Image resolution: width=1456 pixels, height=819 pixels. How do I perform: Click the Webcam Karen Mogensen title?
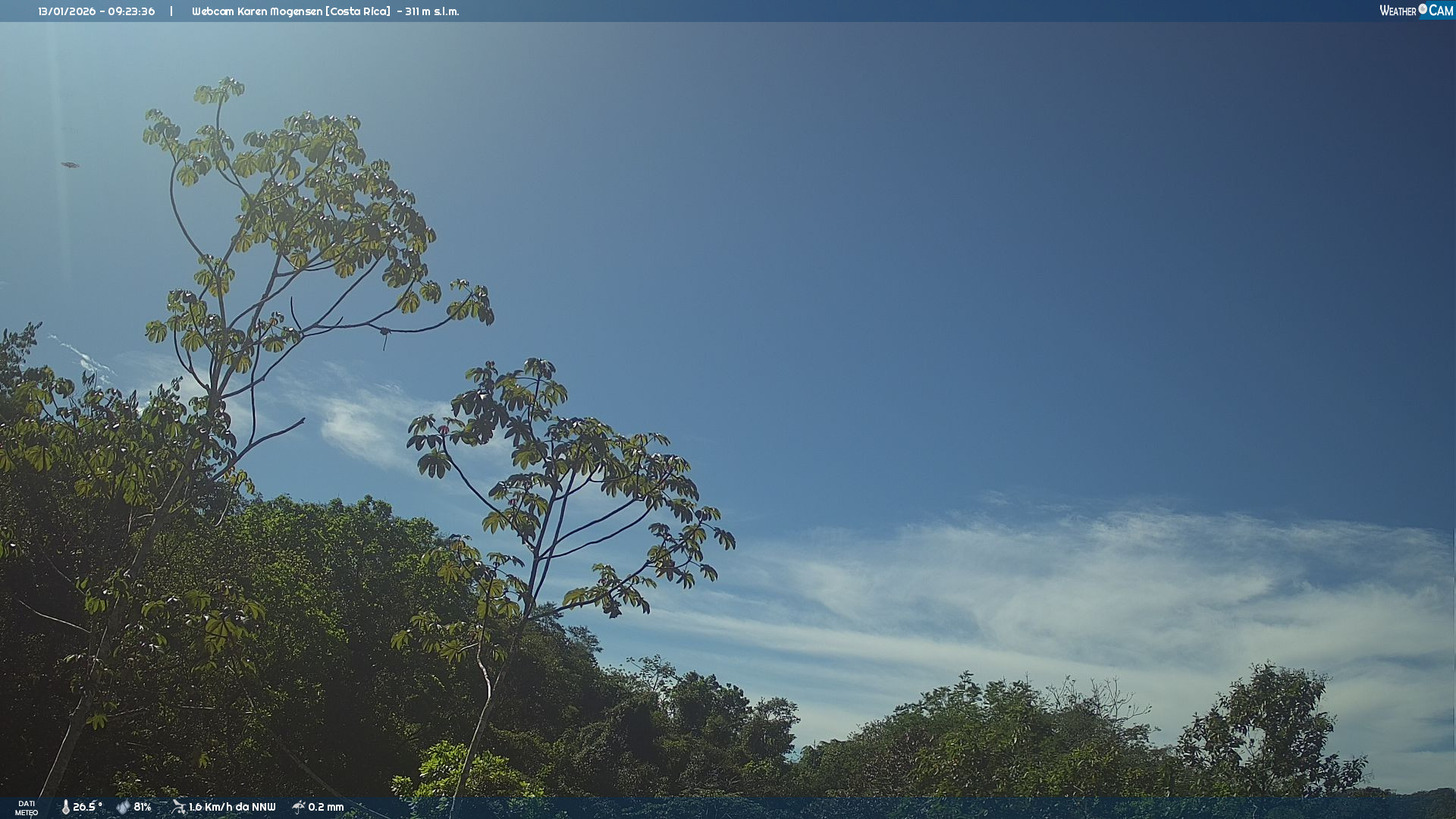click(x=257, y=11)
